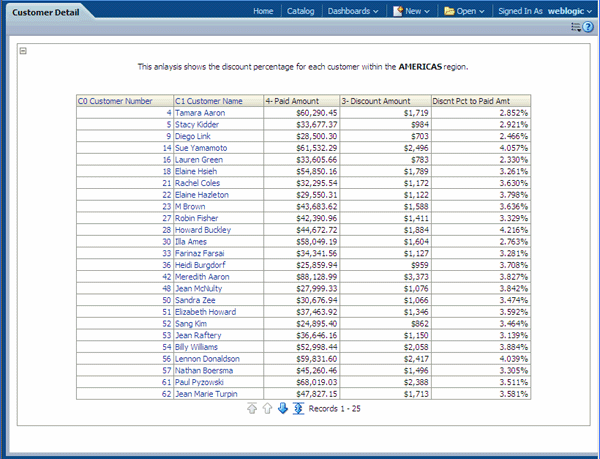Select the Lennon Donaldson customer name

click(x=207, y=359)
